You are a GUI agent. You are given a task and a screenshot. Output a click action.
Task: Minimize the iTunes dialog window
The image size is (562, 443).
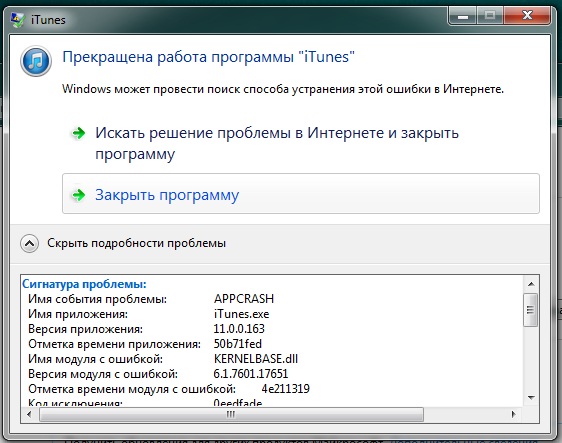[x=463, y=15]
